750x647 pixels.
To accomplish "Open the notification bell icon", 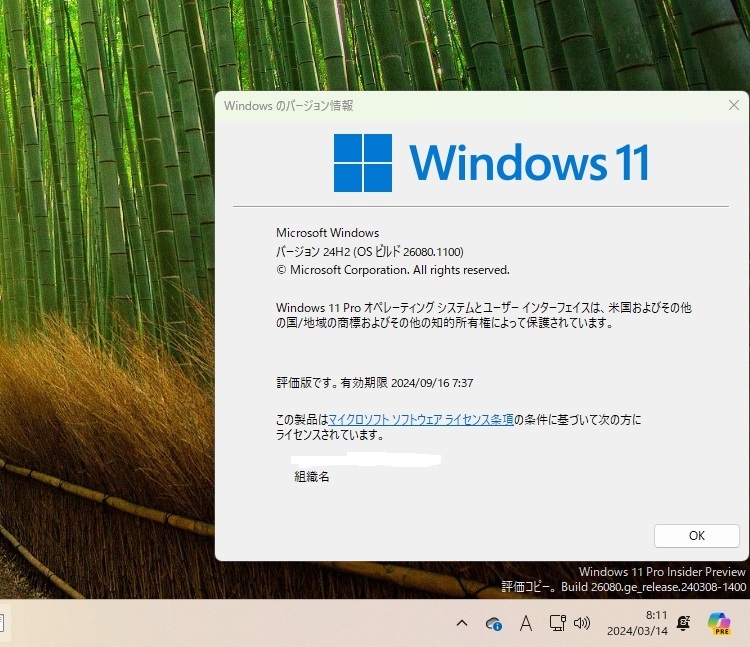I will 684,623.
